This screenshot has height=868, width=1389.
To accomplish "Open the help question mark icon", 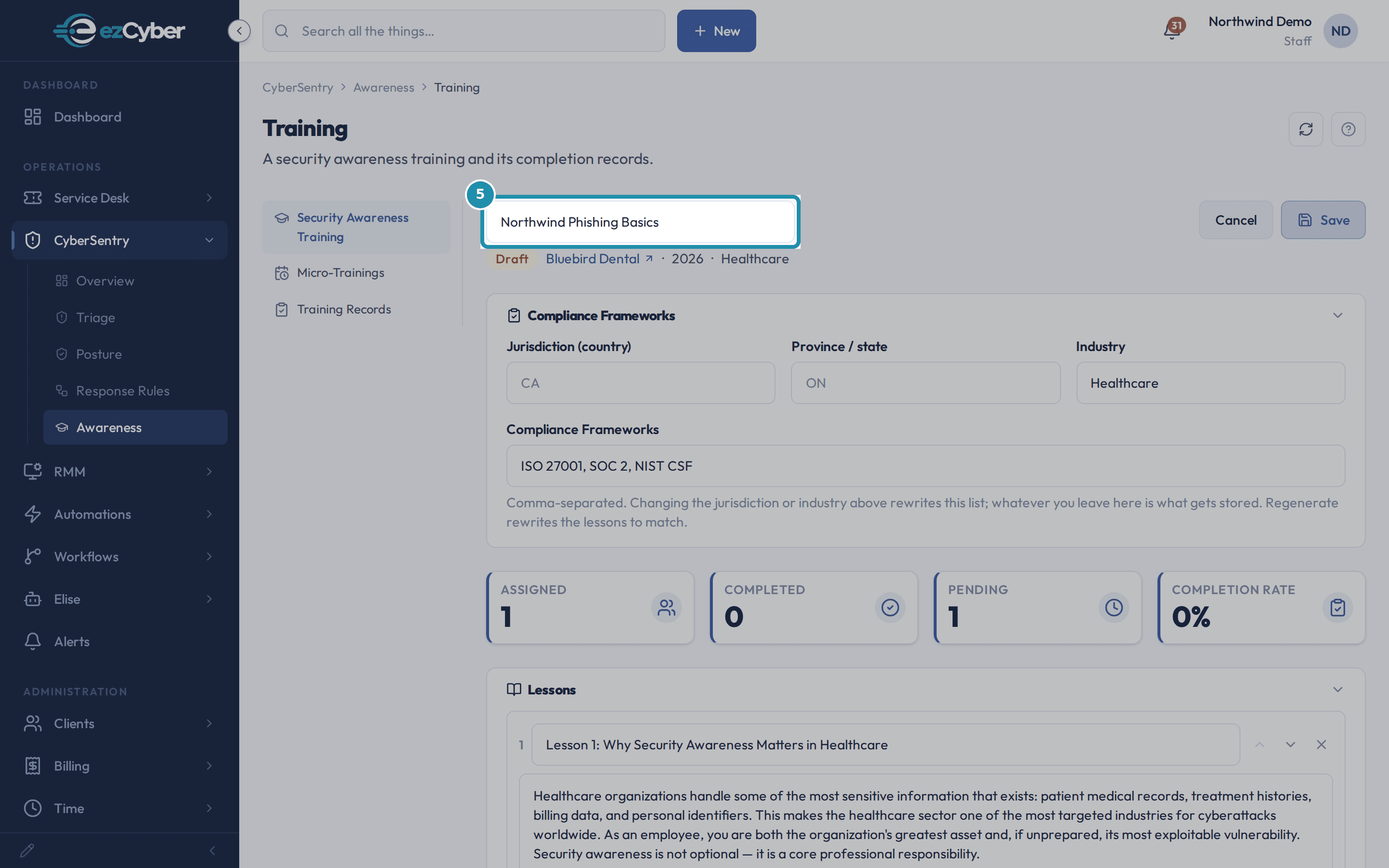I will pos(1348,129).
